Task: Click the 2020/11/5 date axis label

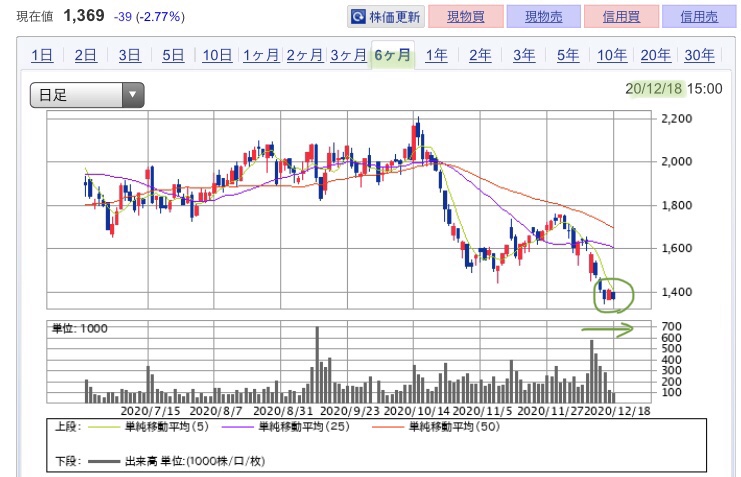Action: (x=483, y=411)
